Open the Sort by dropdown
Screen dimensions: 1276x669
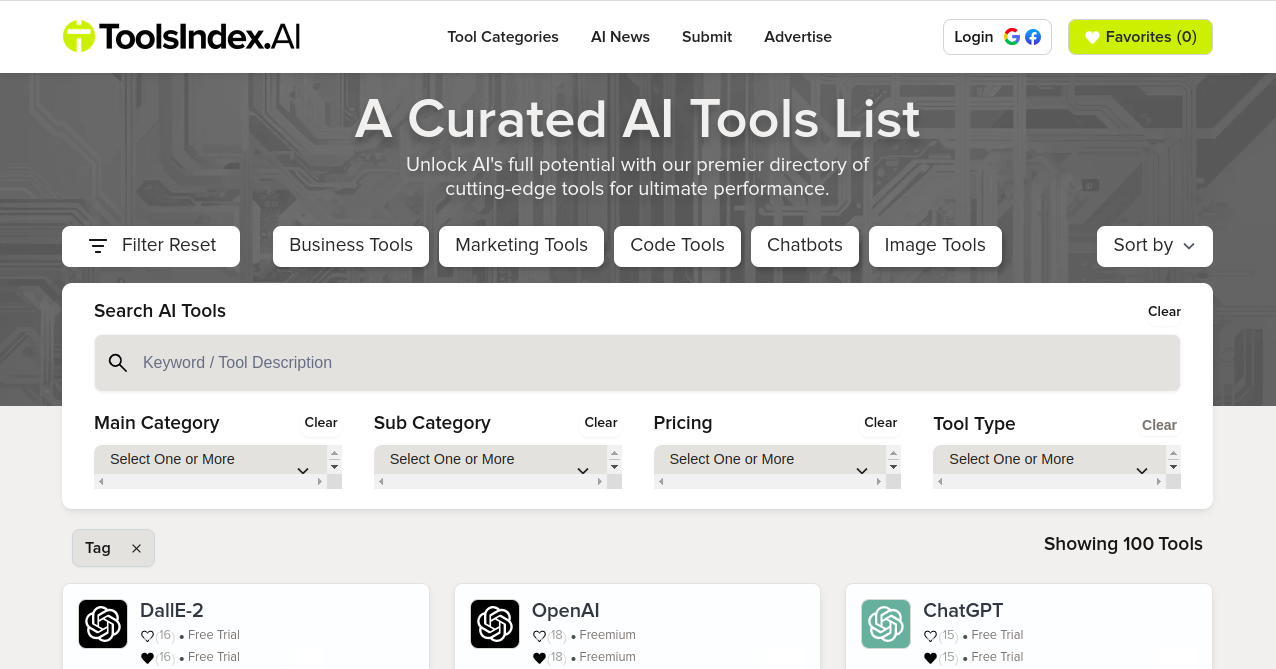[1155, 246]
